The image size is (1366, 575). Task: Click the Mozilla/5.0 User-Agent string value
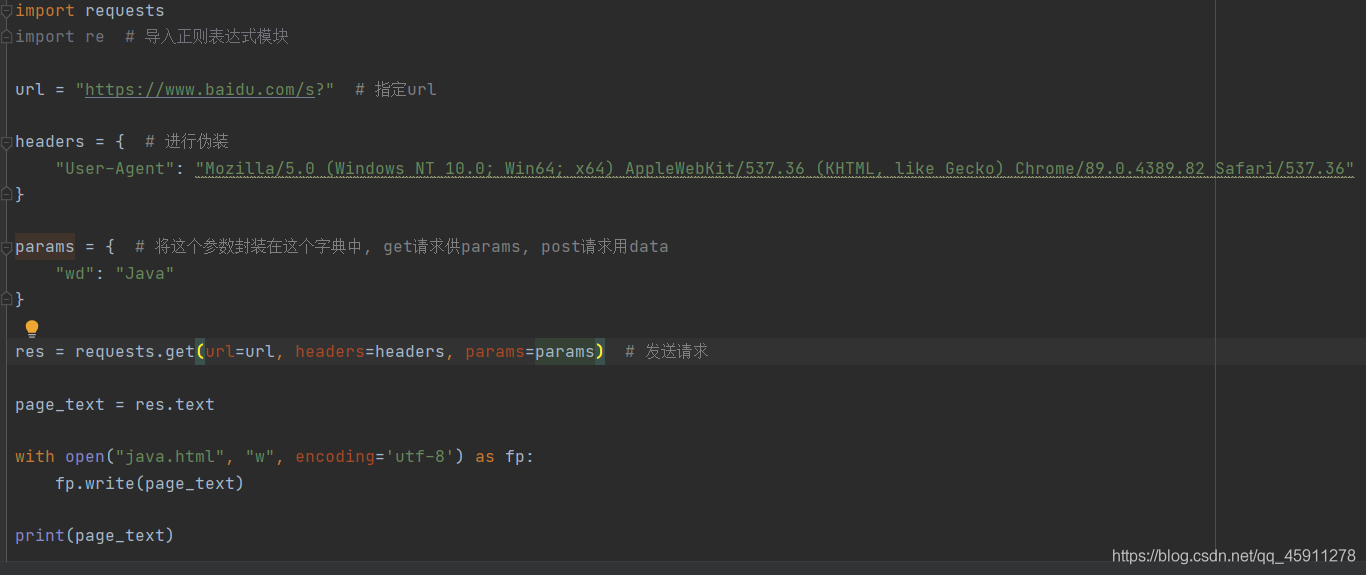(x=775, y=168)
